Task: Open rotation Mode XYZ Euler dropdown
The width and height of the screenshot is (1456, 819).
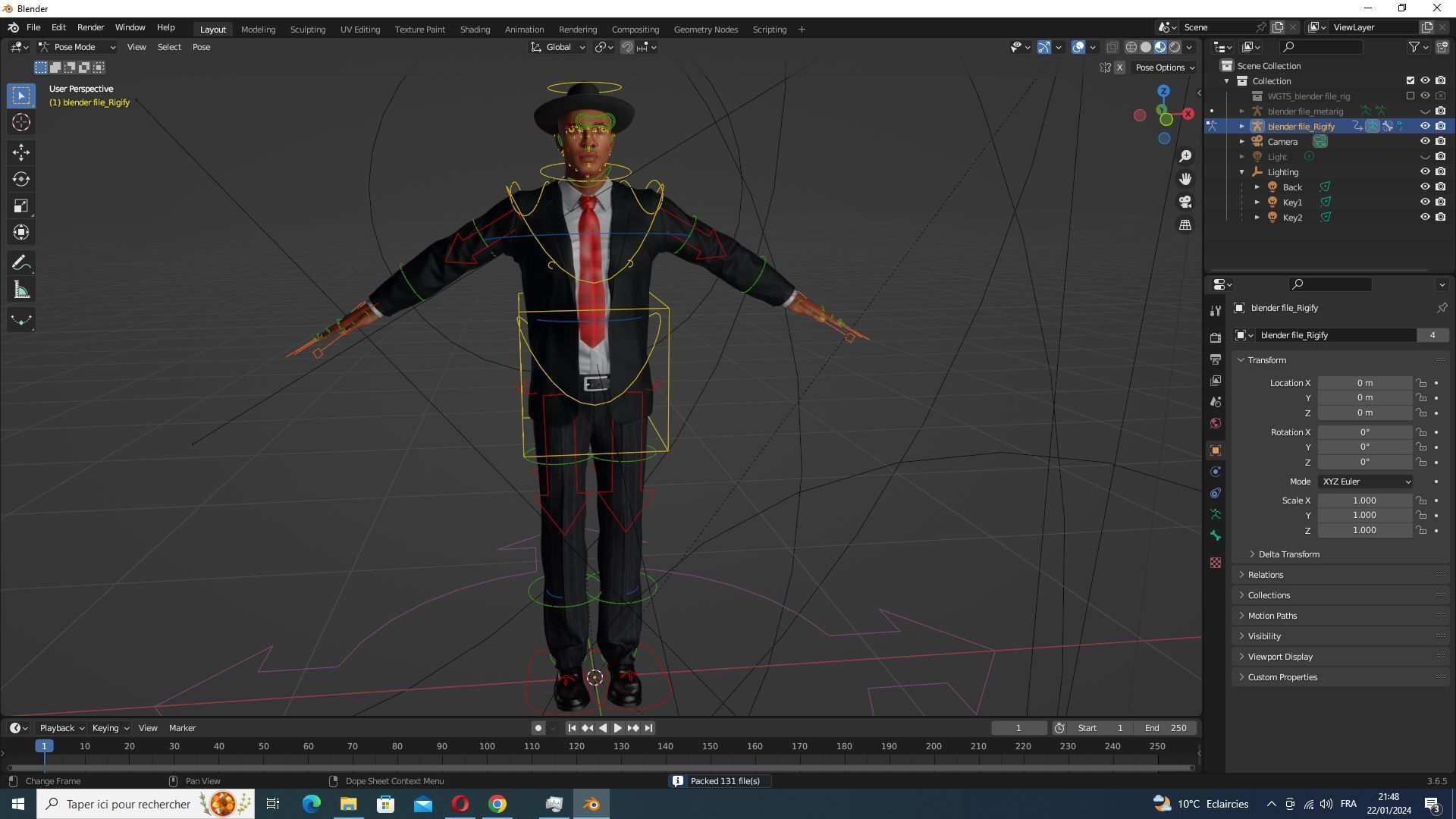Action: click(x=1366, y=482)
